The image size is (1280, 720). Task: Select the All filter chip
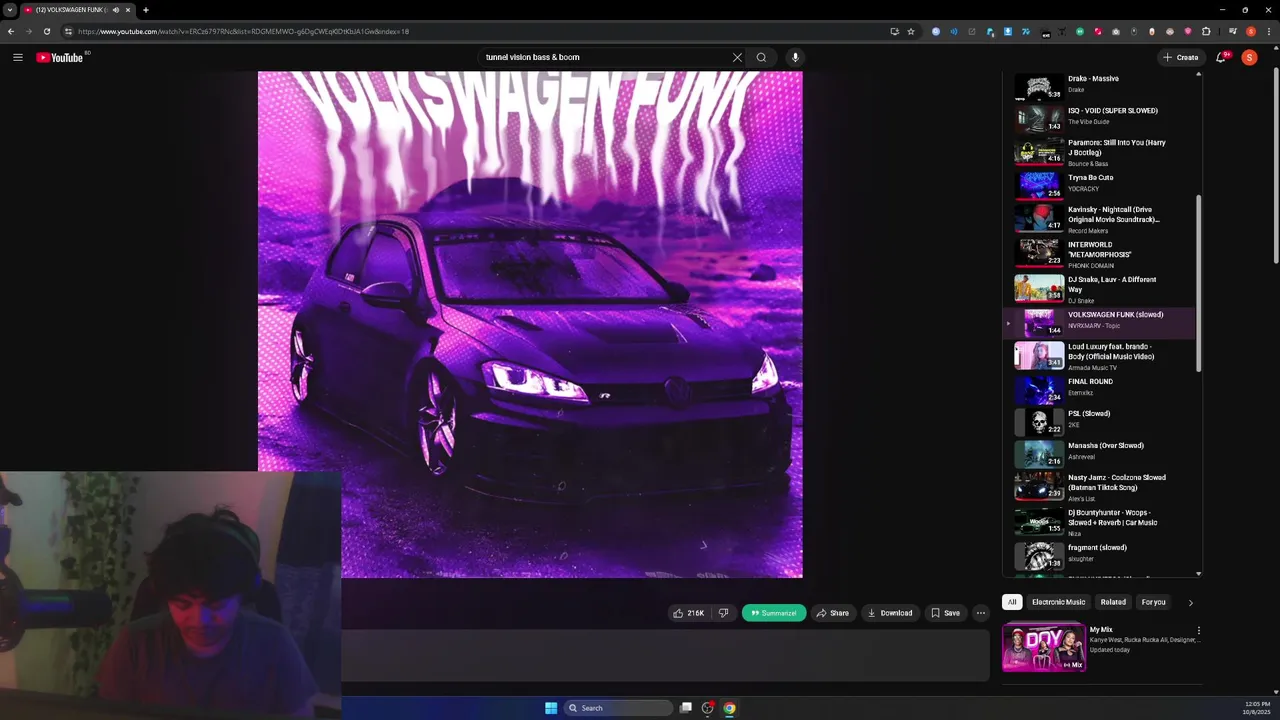[1012, 602]
